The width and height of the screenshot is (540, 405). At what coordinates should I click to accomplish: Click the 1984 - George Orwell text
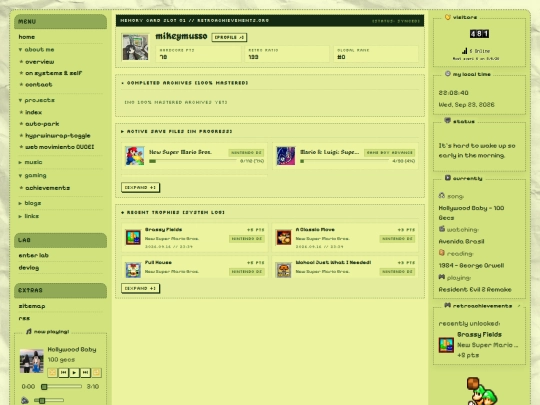471,266
